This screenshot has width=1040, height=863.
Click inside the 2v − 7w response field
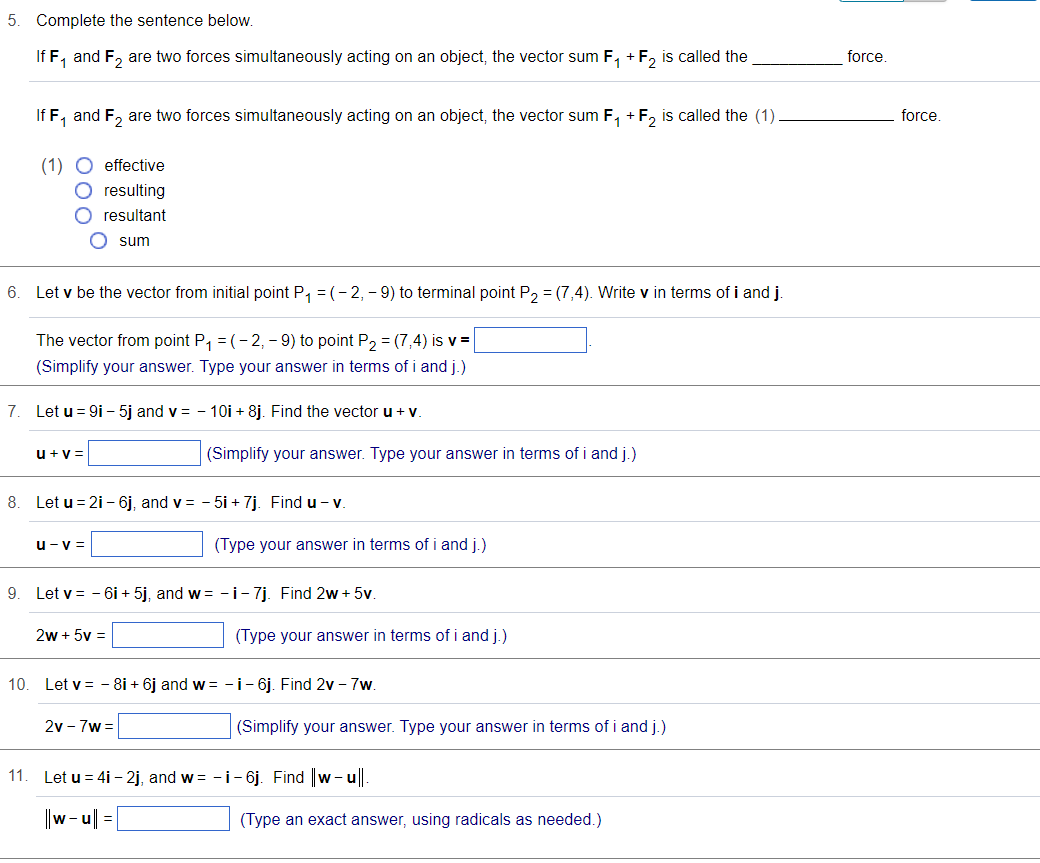point(174,726)
